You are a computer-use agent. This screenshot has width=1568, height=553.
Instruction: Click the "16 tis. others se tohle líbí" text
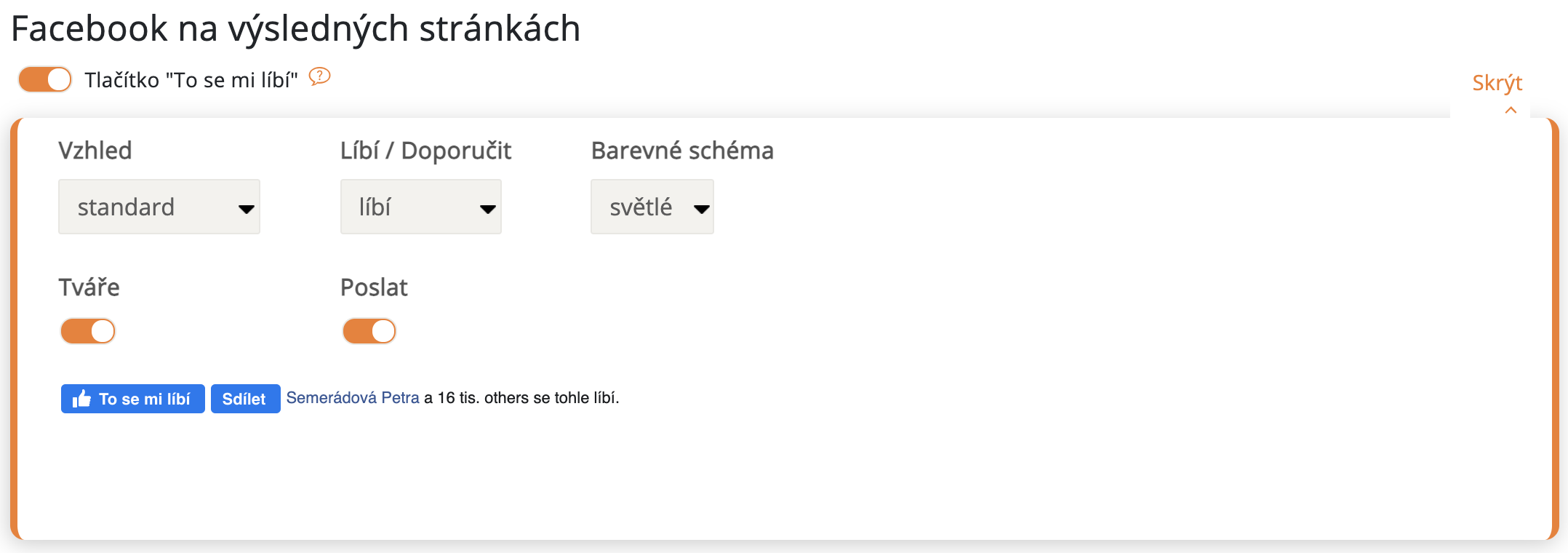[x=527, y=398]
